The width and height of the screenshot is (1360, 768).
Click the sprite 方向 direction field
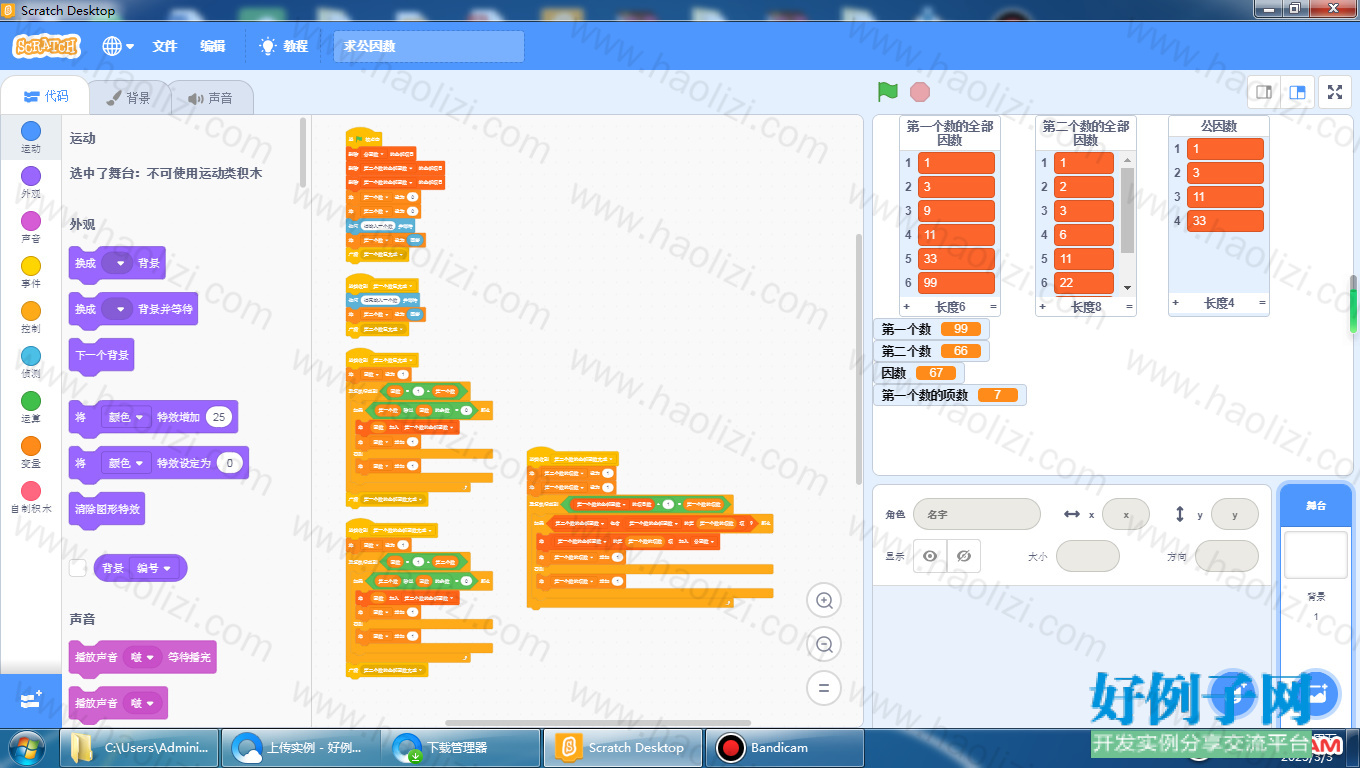tap(1226, 556)
